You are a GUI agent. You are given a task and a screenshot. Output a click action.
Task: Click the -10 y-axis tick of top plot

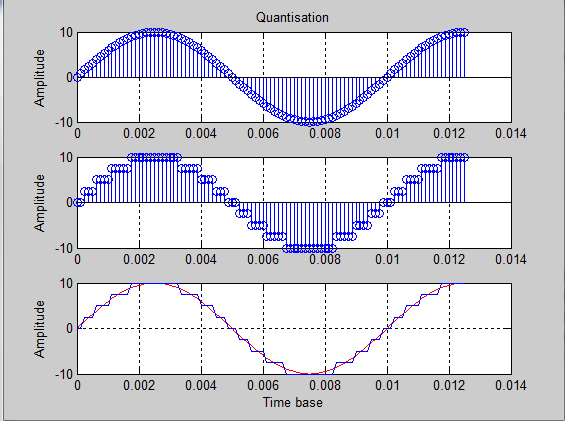click(64, 123)
